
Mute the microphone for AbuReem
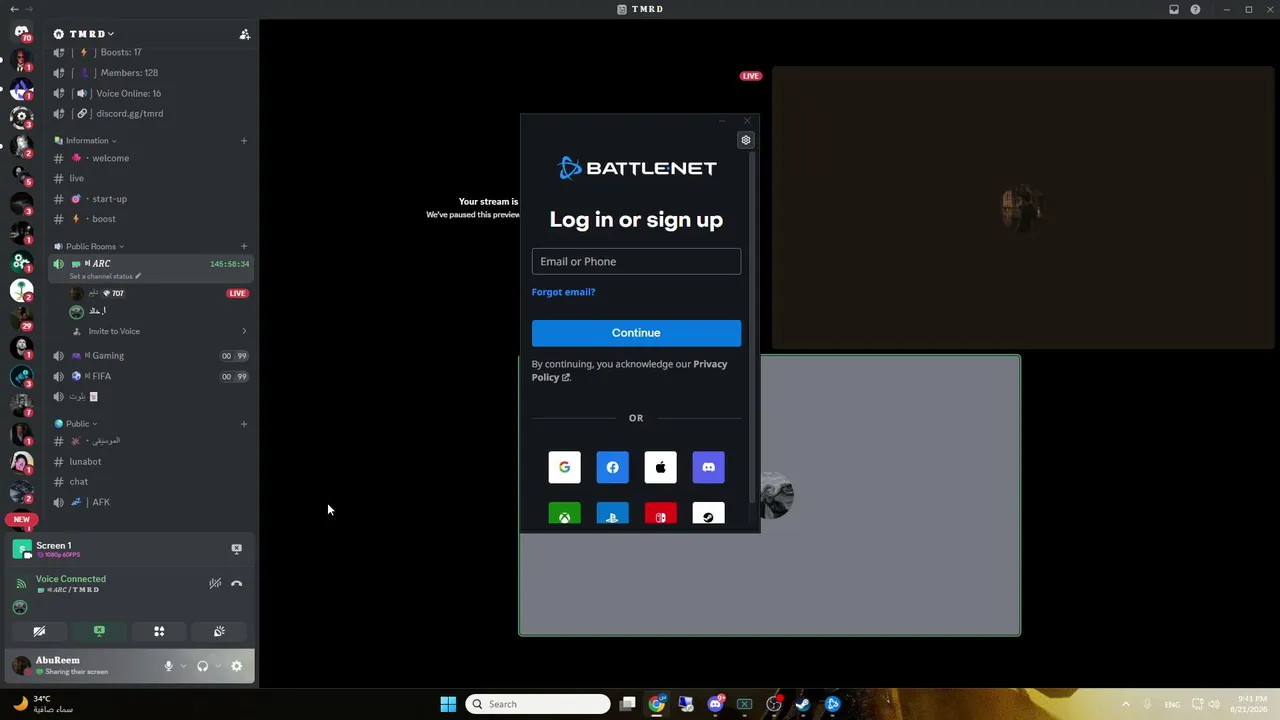tap(168, 666)
